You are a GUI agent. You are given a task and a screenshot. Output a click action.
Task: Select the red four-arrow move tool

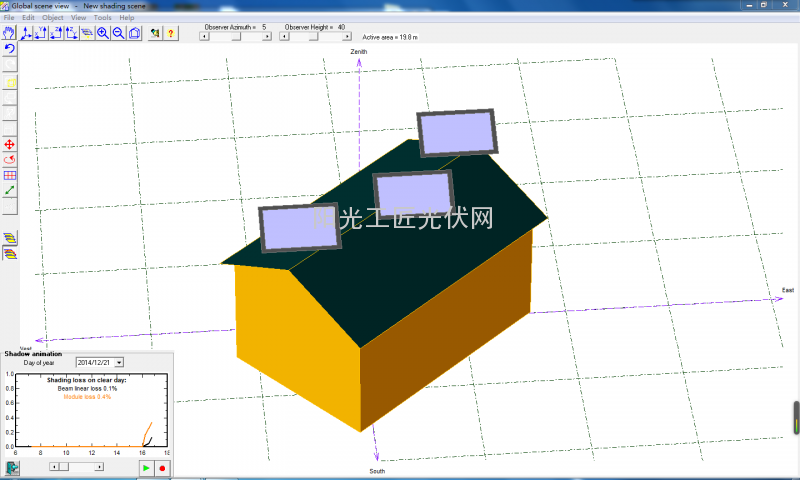10,145
